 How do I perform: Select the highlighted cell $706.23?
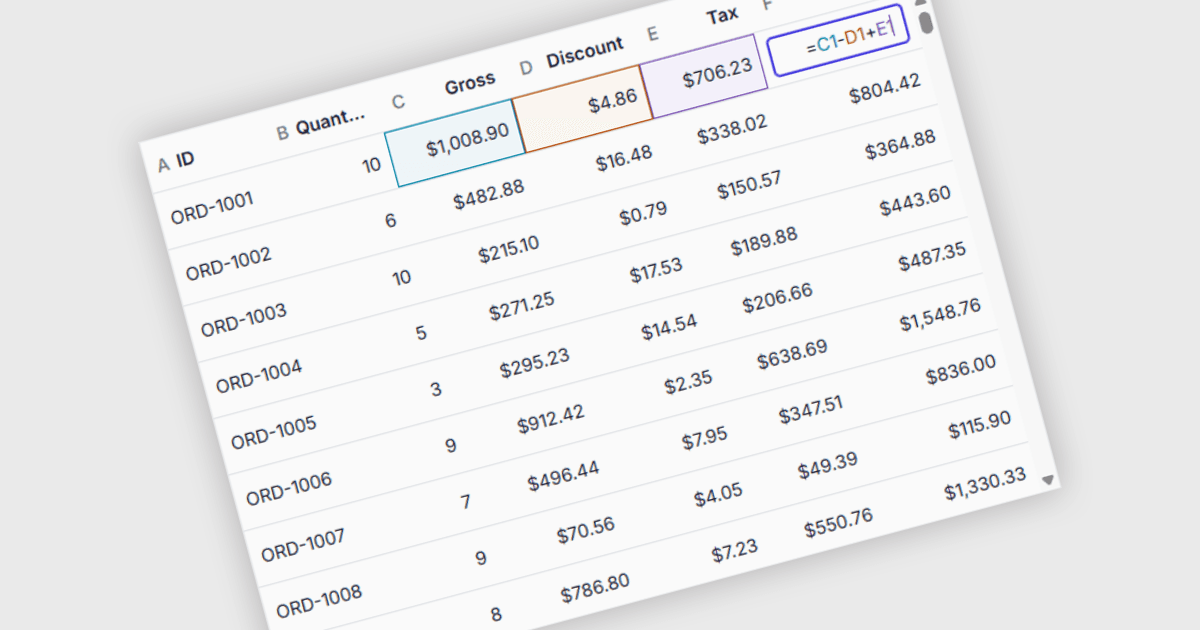coord(705,77)
